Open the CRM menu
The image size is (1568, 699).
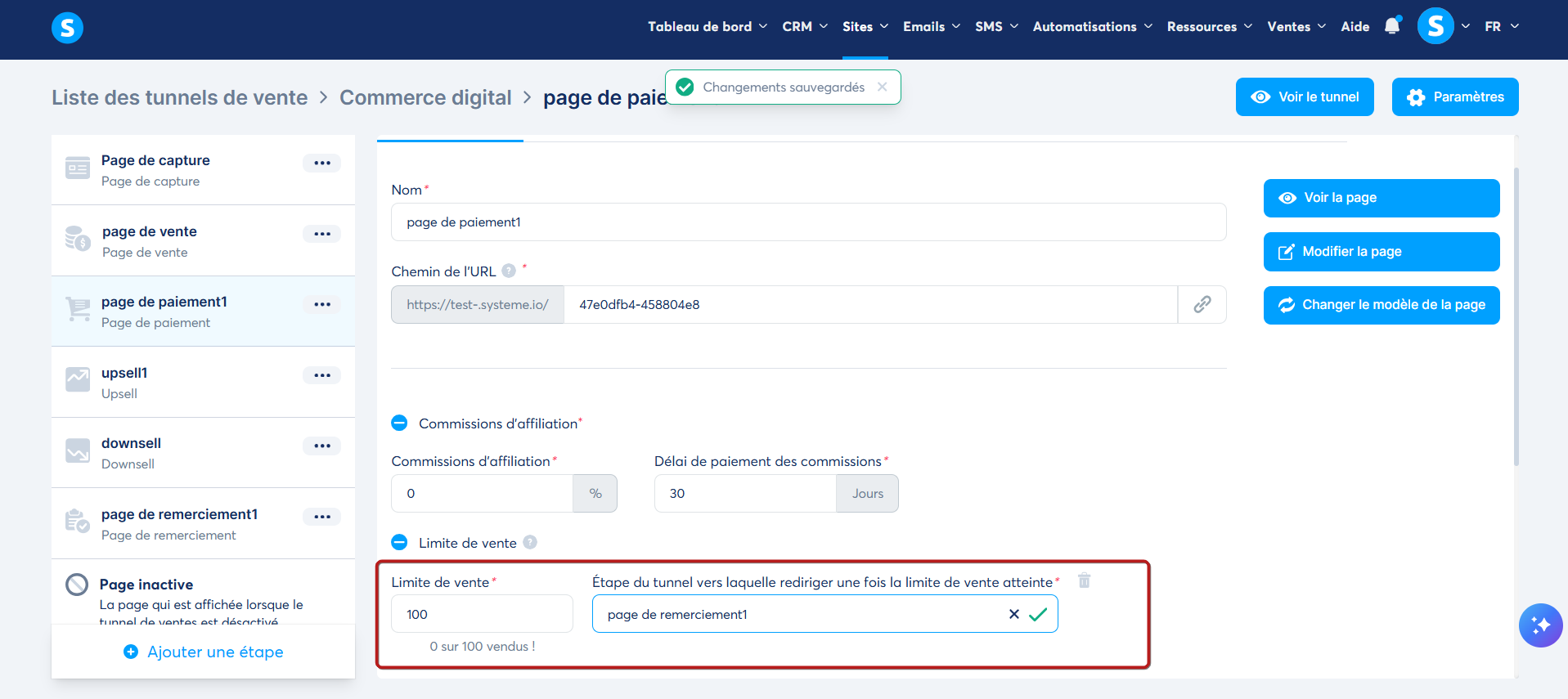[805, 26]
